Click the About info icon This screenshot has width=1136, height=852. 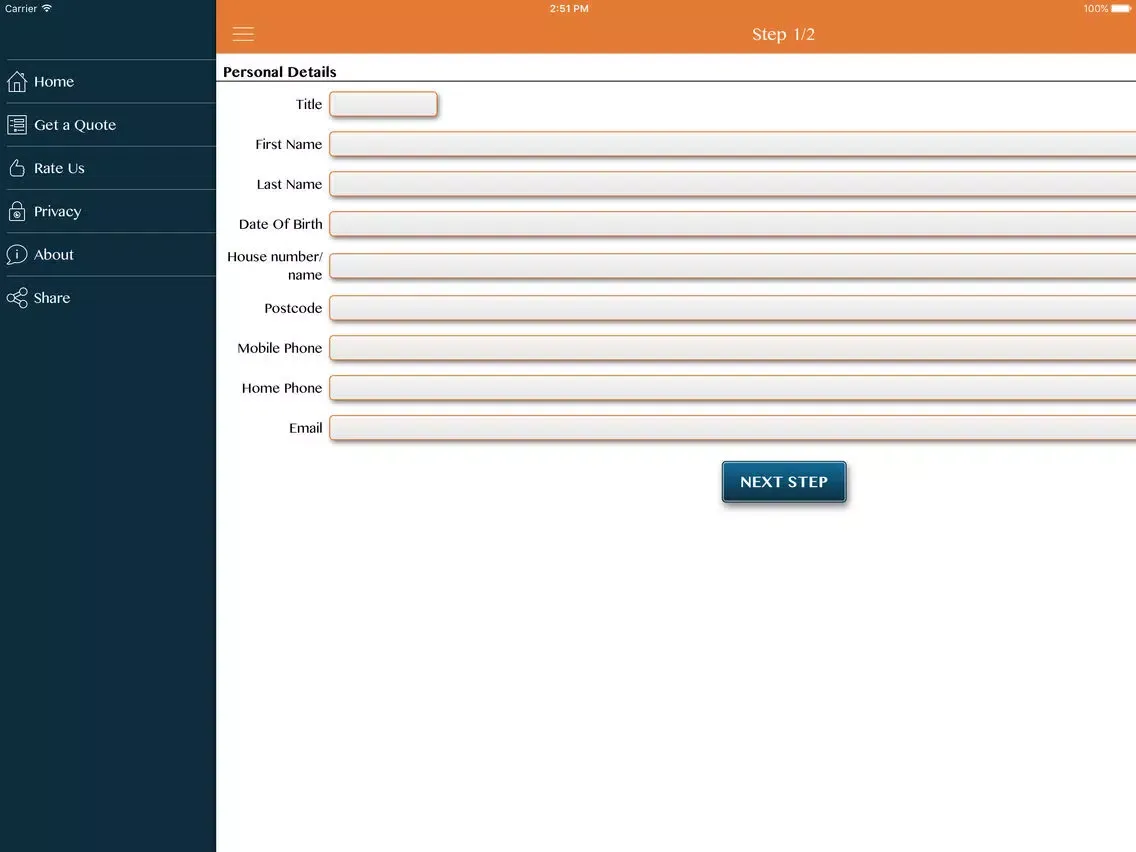click(x=17, y=254)
